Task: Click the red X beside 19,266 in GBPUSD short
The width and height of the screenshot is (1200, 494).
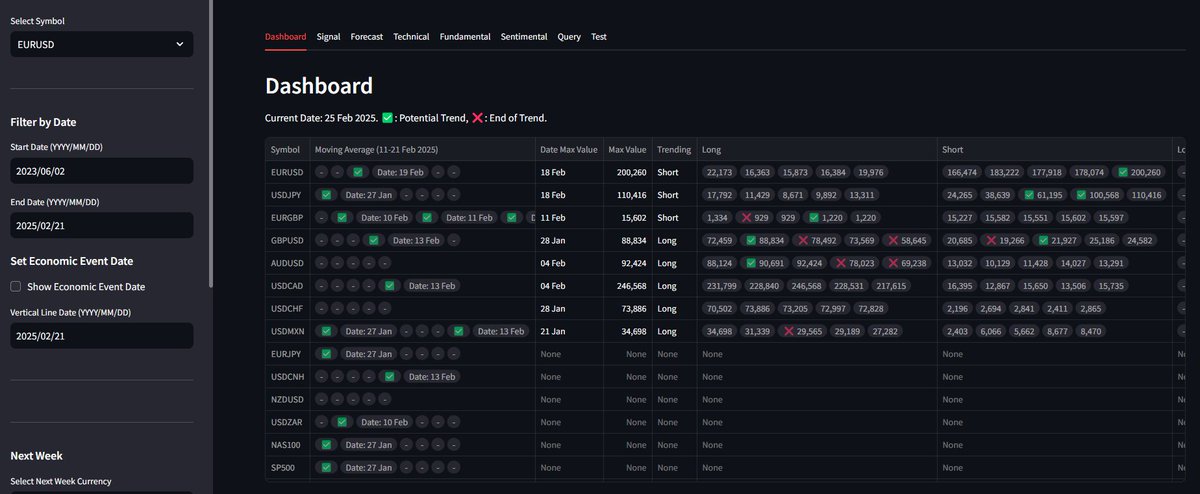Action: tap(992, 240)
